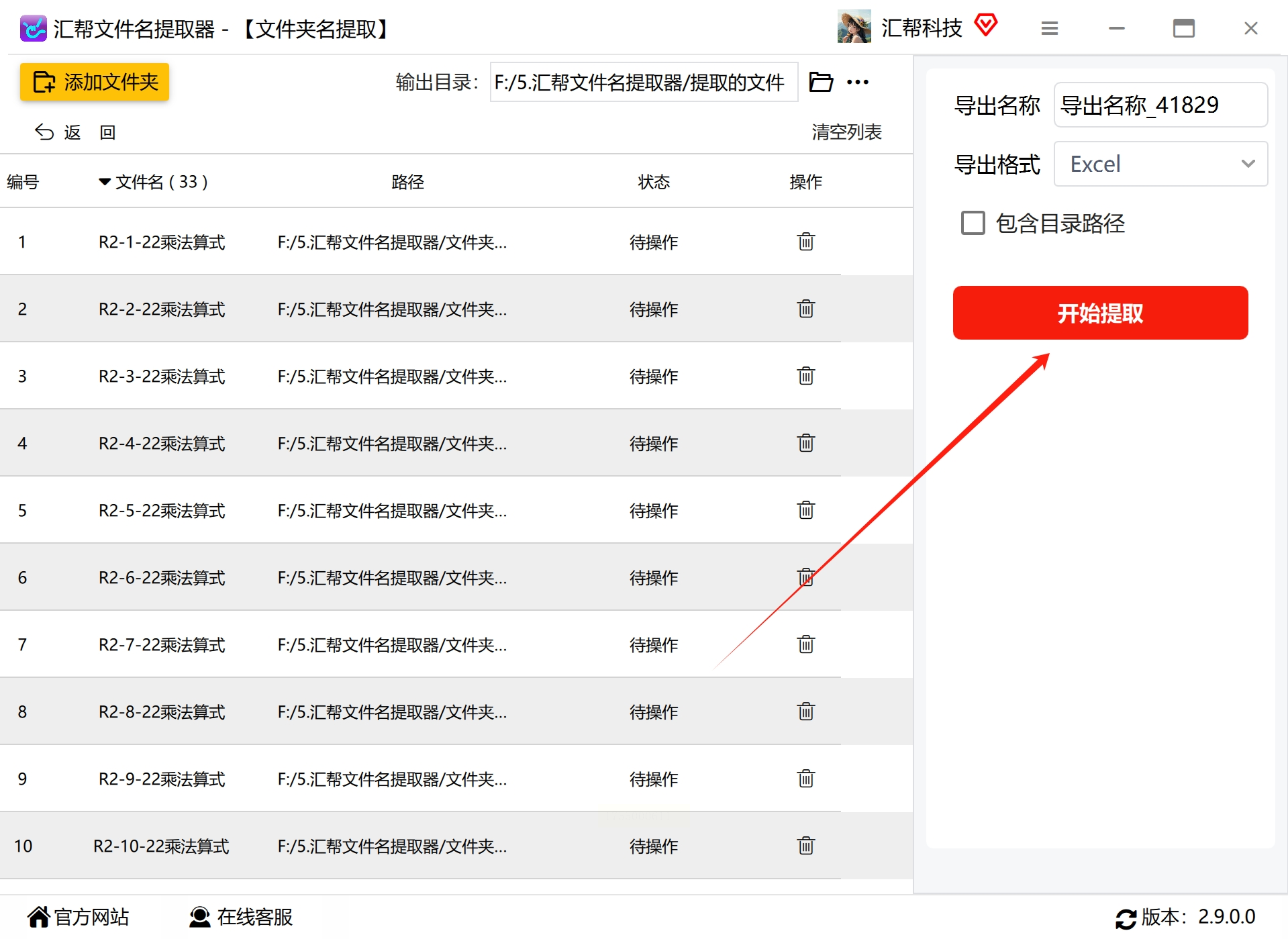Click the refresh version icon
This screenshot has height=939, width=1288.
[1126, 918]
